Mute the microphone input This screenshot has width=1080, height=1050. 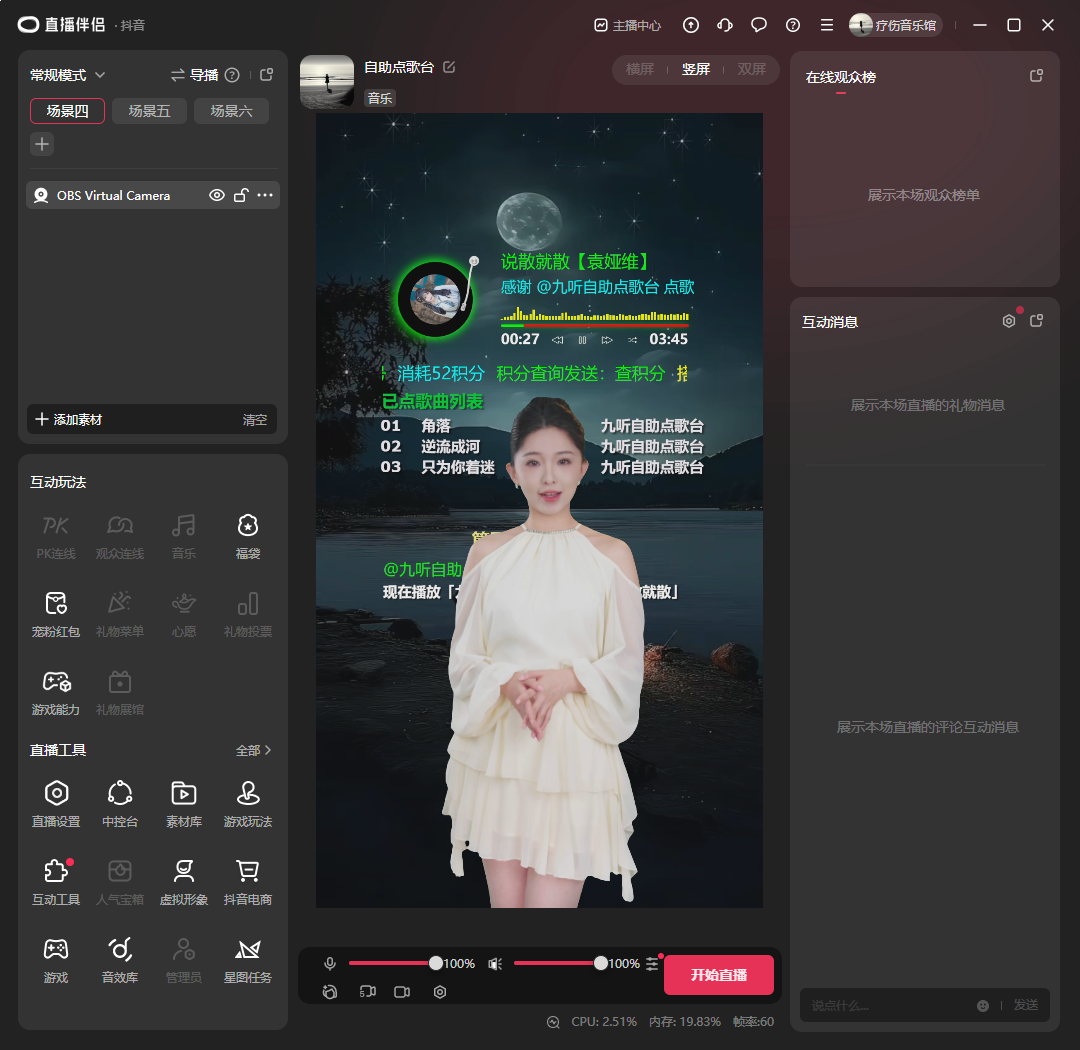(330, 964)
